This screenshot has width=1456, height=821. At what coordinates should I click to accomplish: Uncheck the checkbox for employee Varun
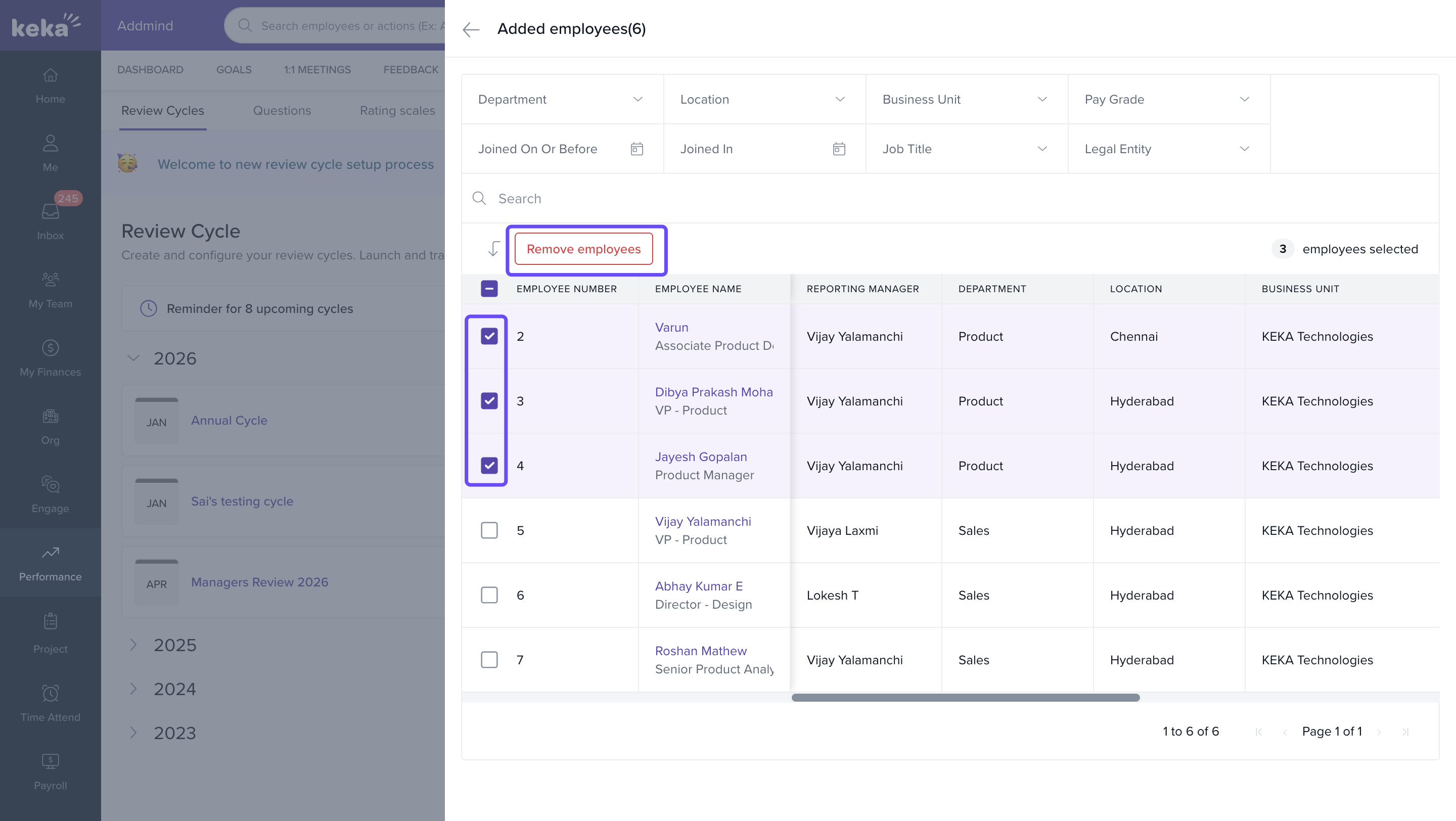(x=489, y=336)
